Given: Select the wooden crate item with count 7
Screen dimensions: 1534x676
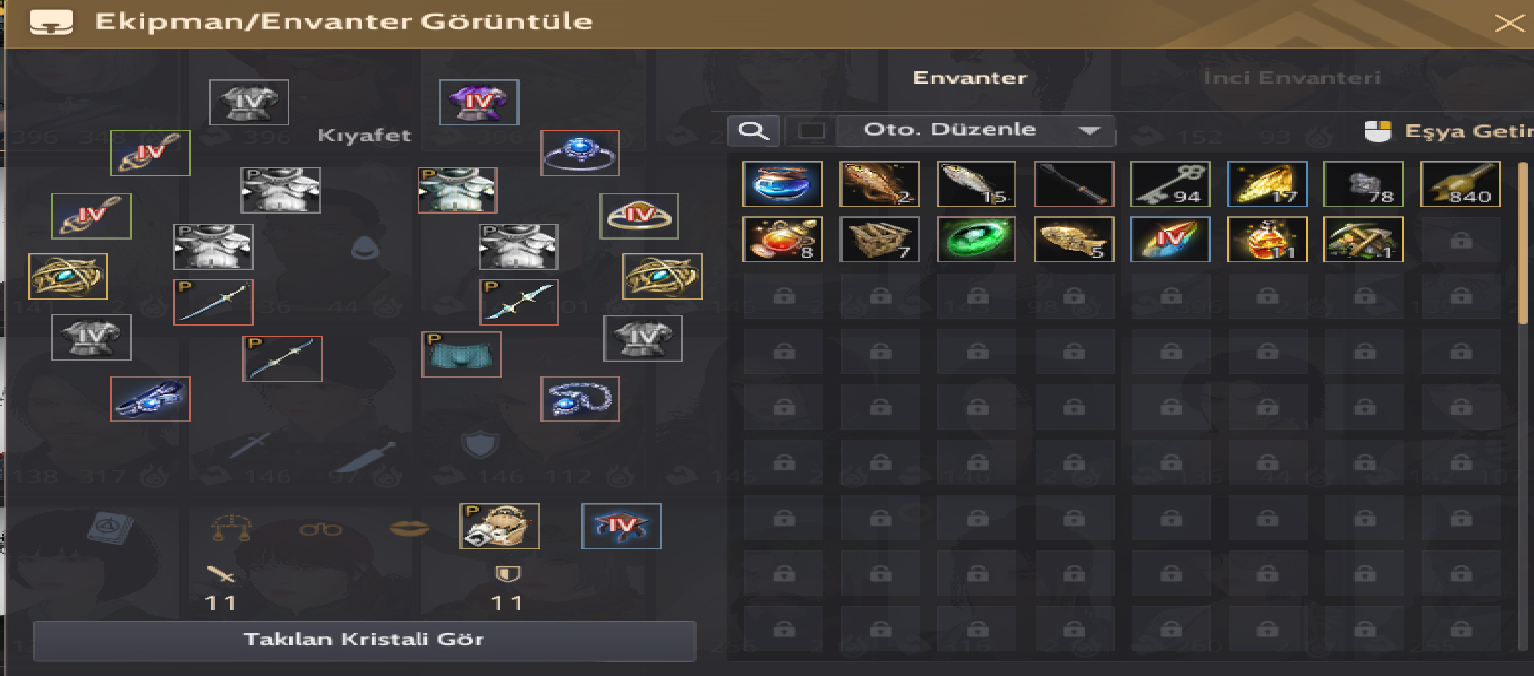Looking at the screenshot, I should (879, 240).
